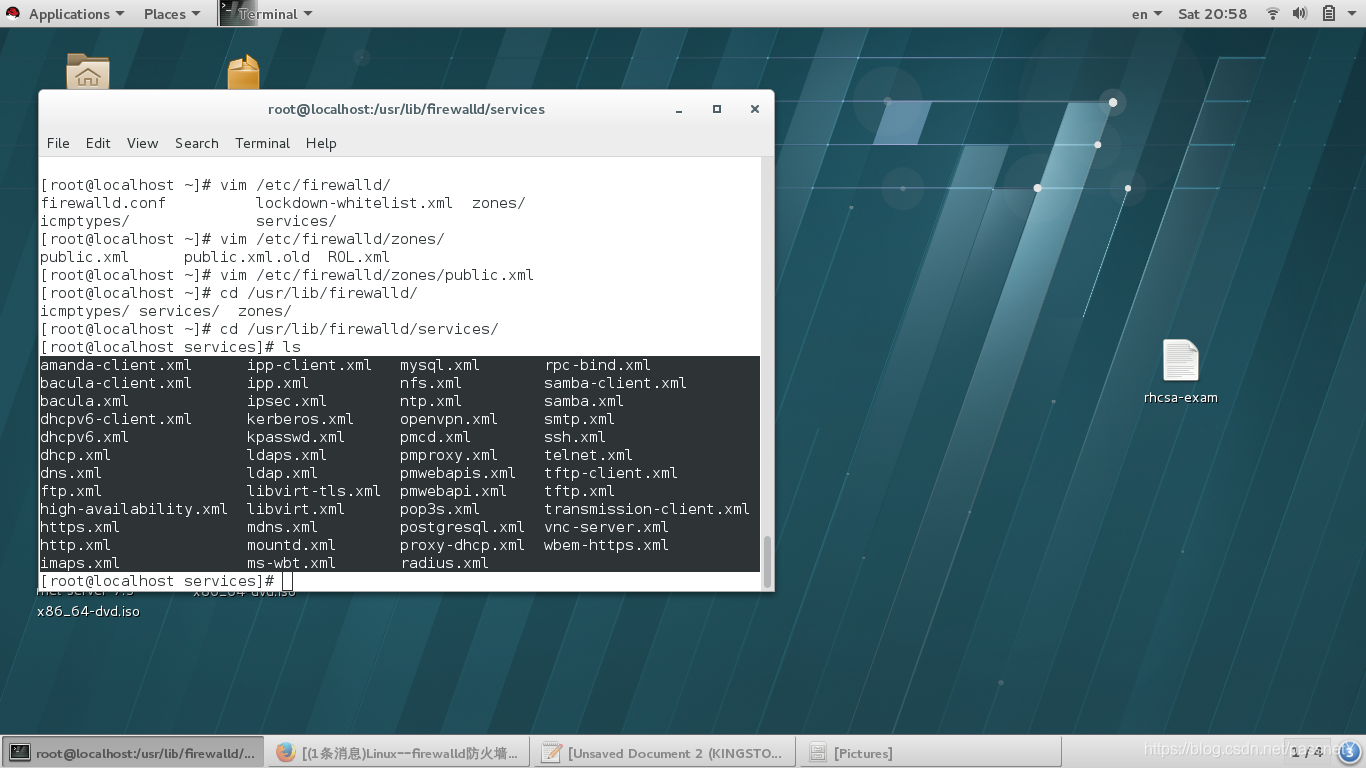Click proxy-dhcp.xml in listing

pyautogui.click(x=462, y=545)
